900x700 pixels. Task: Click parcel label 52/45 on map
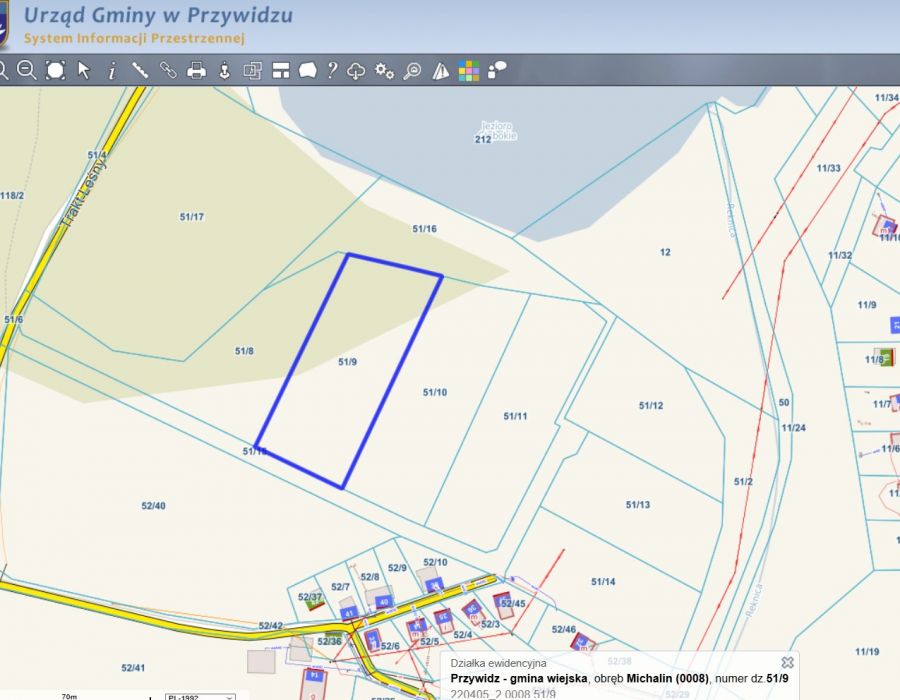coord(513,604)
